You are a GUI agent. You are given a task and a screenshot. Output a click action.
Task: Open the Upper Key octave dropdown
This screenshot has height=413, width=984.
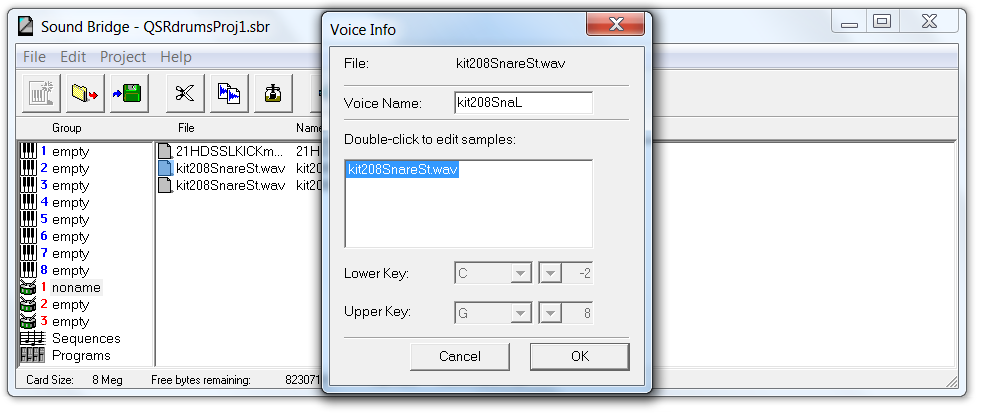551,313
